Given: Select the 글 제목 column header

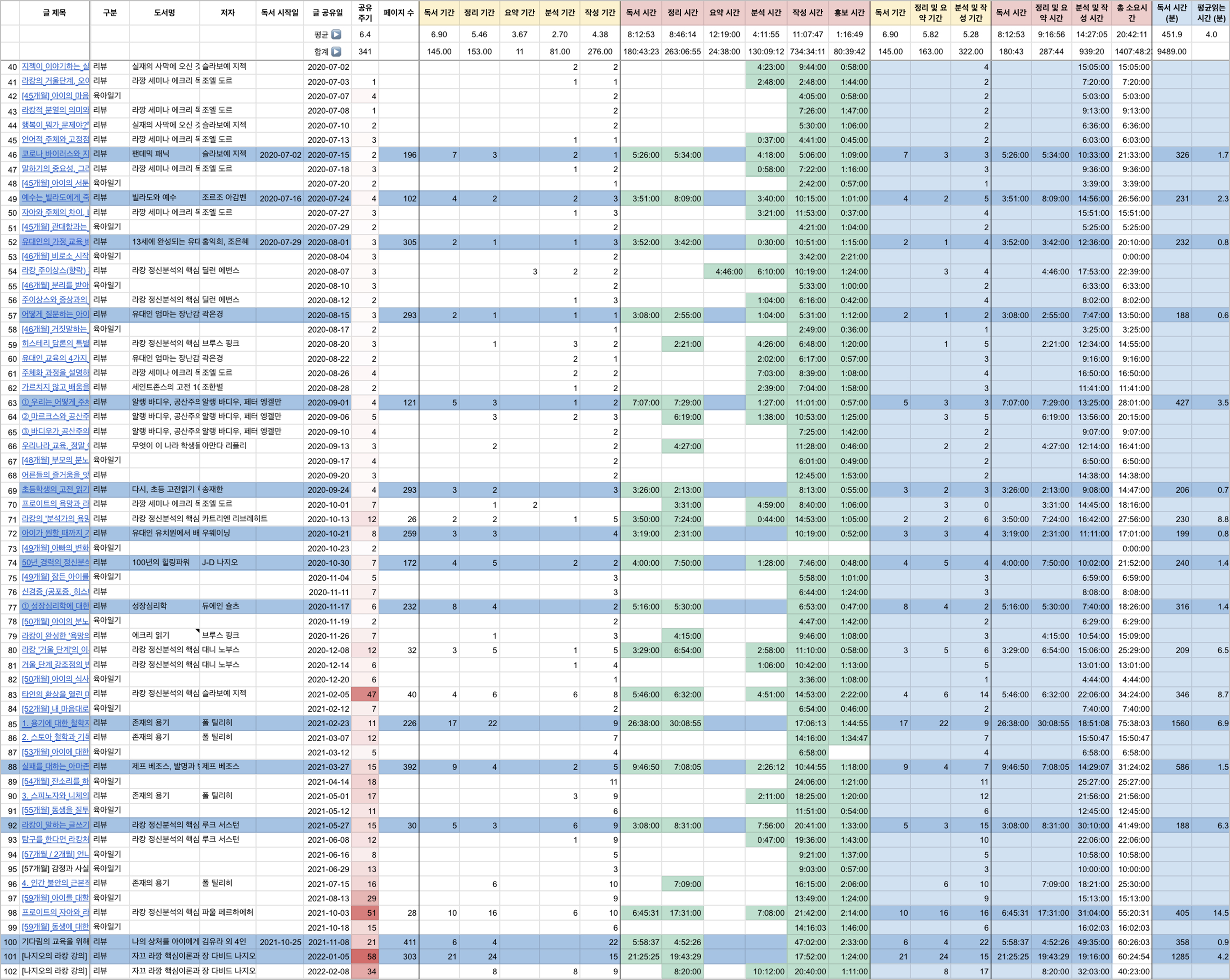Looking at the screenshot, I should click(x=54, y=12).
